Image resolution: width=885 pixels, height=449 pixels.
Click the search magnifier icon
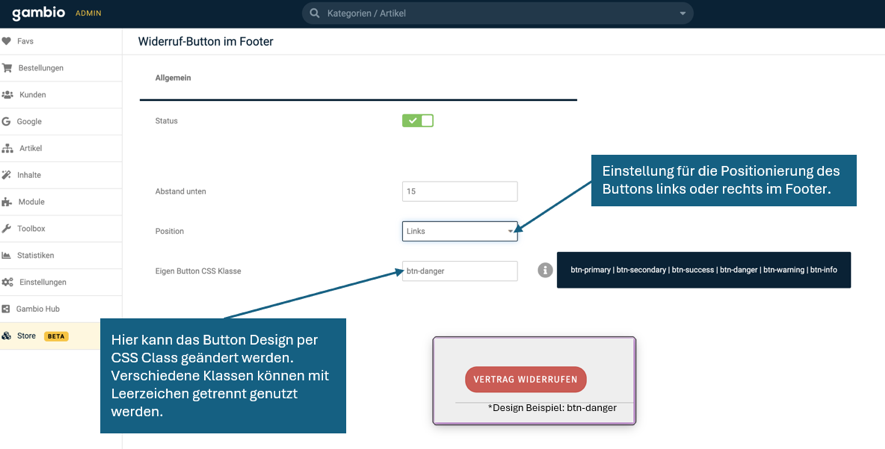[314, 13]
